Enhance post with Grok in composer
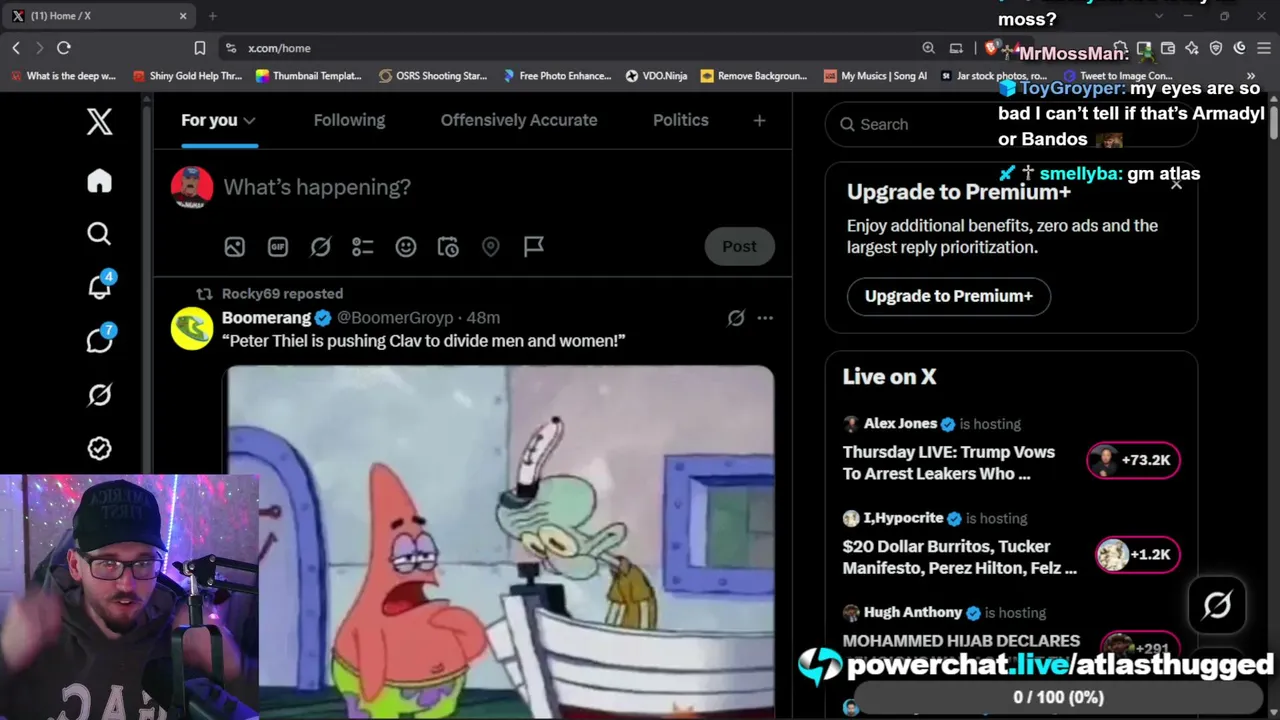The image size is (1280, 720). [320, 247]
